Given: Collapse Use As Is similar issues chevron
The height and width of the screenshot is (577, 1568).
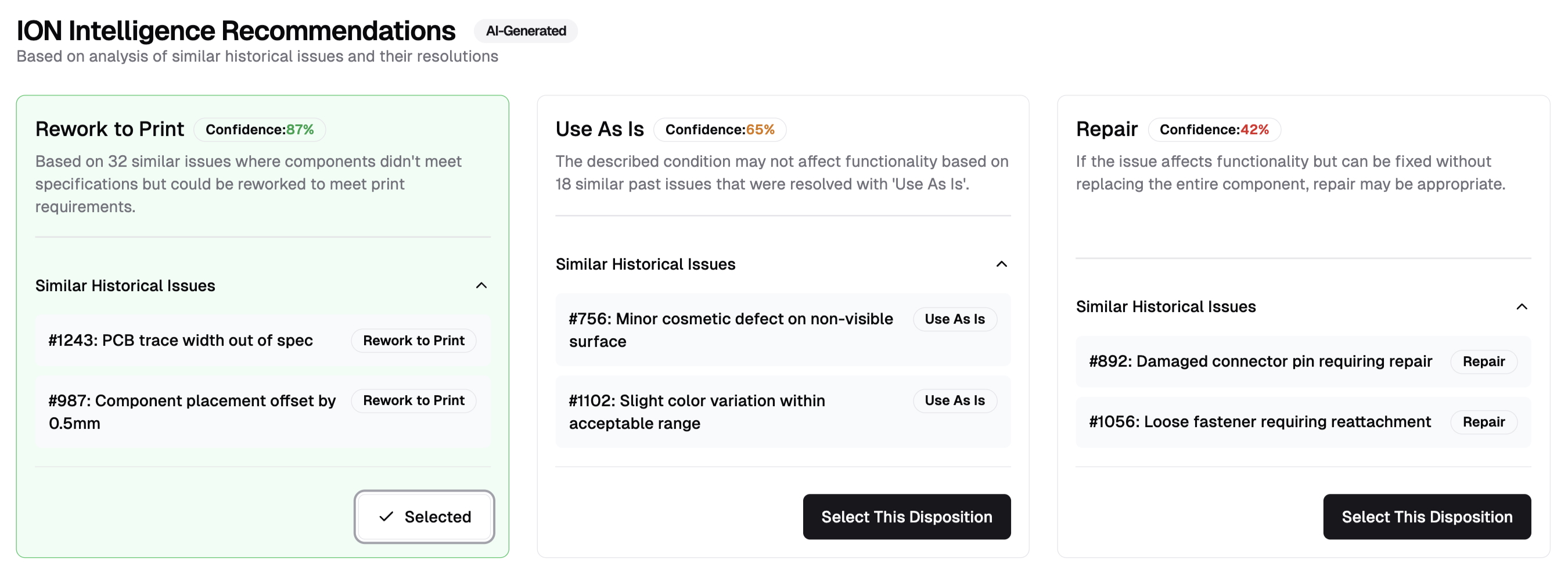Looking at the screenshot, I should click(x=1001, y=264).
